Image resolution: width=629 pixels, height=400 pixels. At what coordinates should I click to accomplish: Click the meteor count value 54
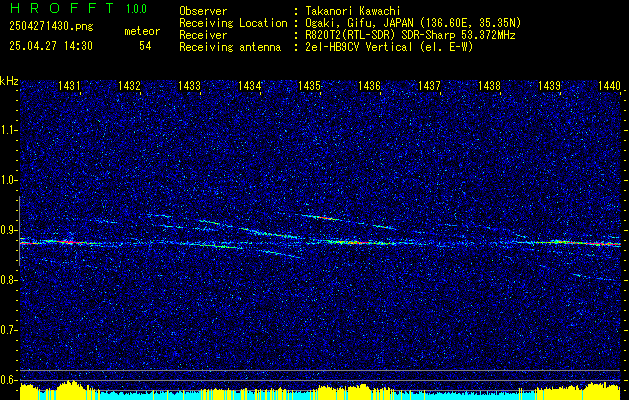click(145, 46)
